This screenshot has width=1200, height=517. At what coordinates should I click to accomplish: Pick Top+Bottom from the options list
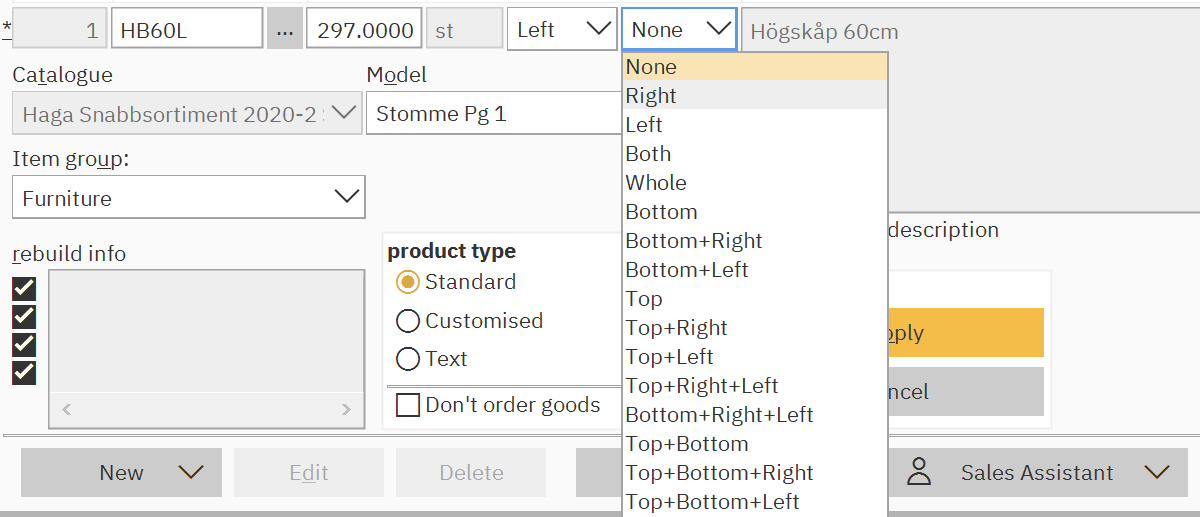click(687, 444)
